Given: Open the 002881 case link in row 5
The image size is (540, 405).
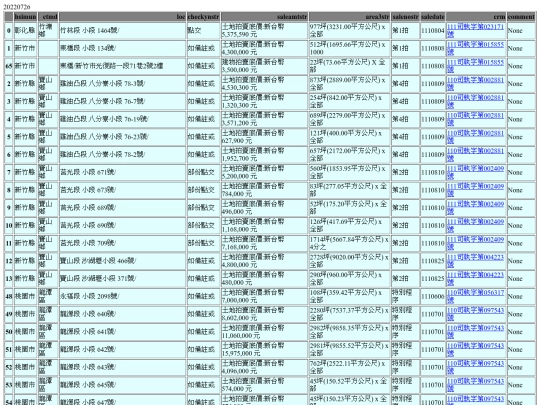Looking at the screenshot, I should pos(475,137).
